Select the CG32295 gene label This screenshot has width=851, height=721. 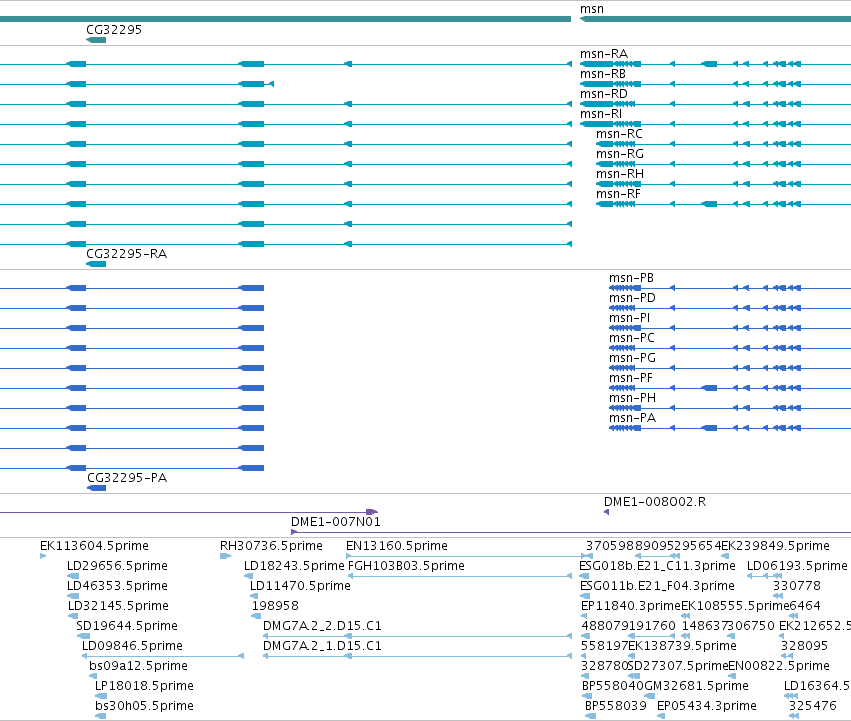[x=114, y=29]
